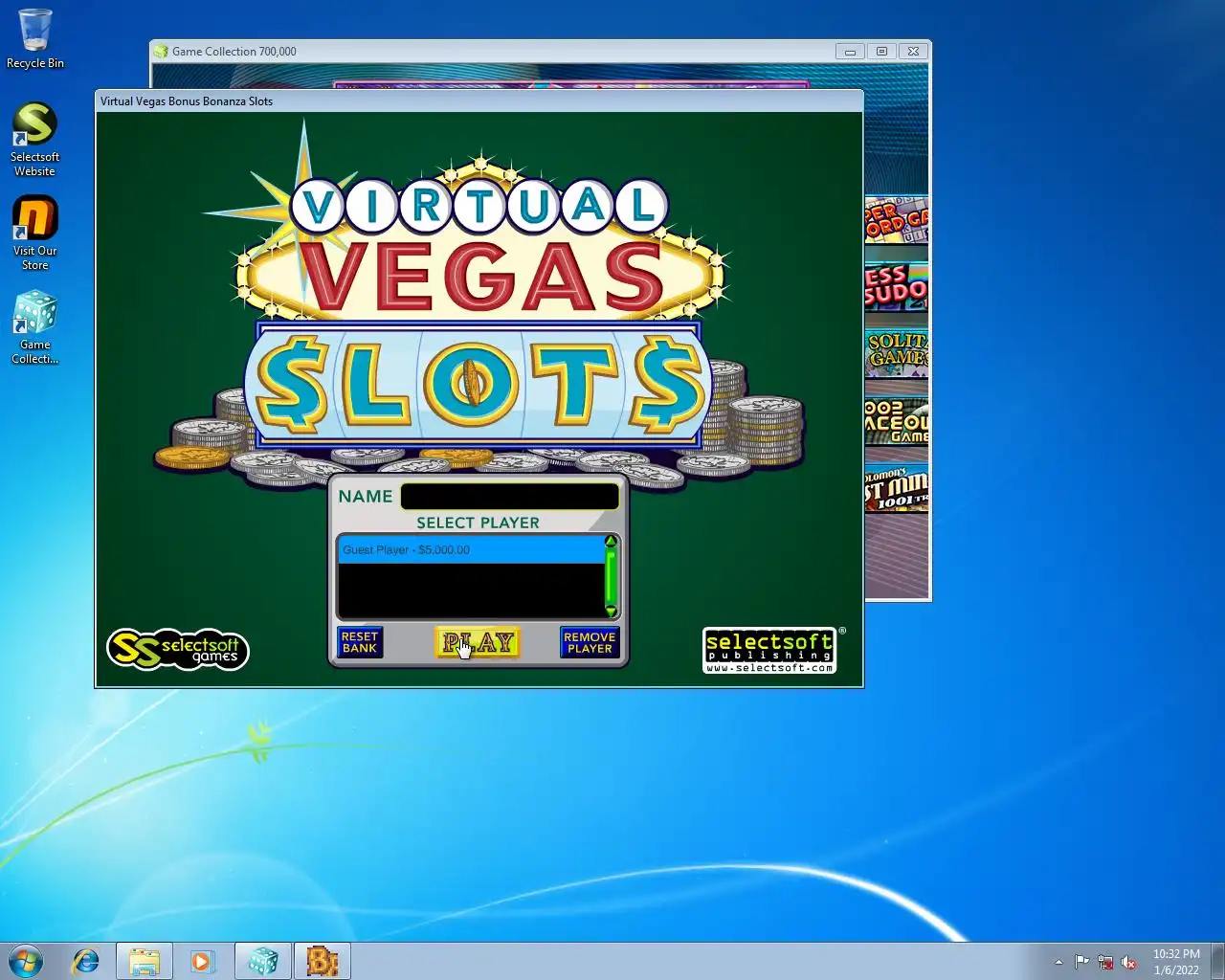The height and width of the screenshot is (980, 1225).
Task: Switch to Game Collection dice taskbar item
Action: (263, 961)
